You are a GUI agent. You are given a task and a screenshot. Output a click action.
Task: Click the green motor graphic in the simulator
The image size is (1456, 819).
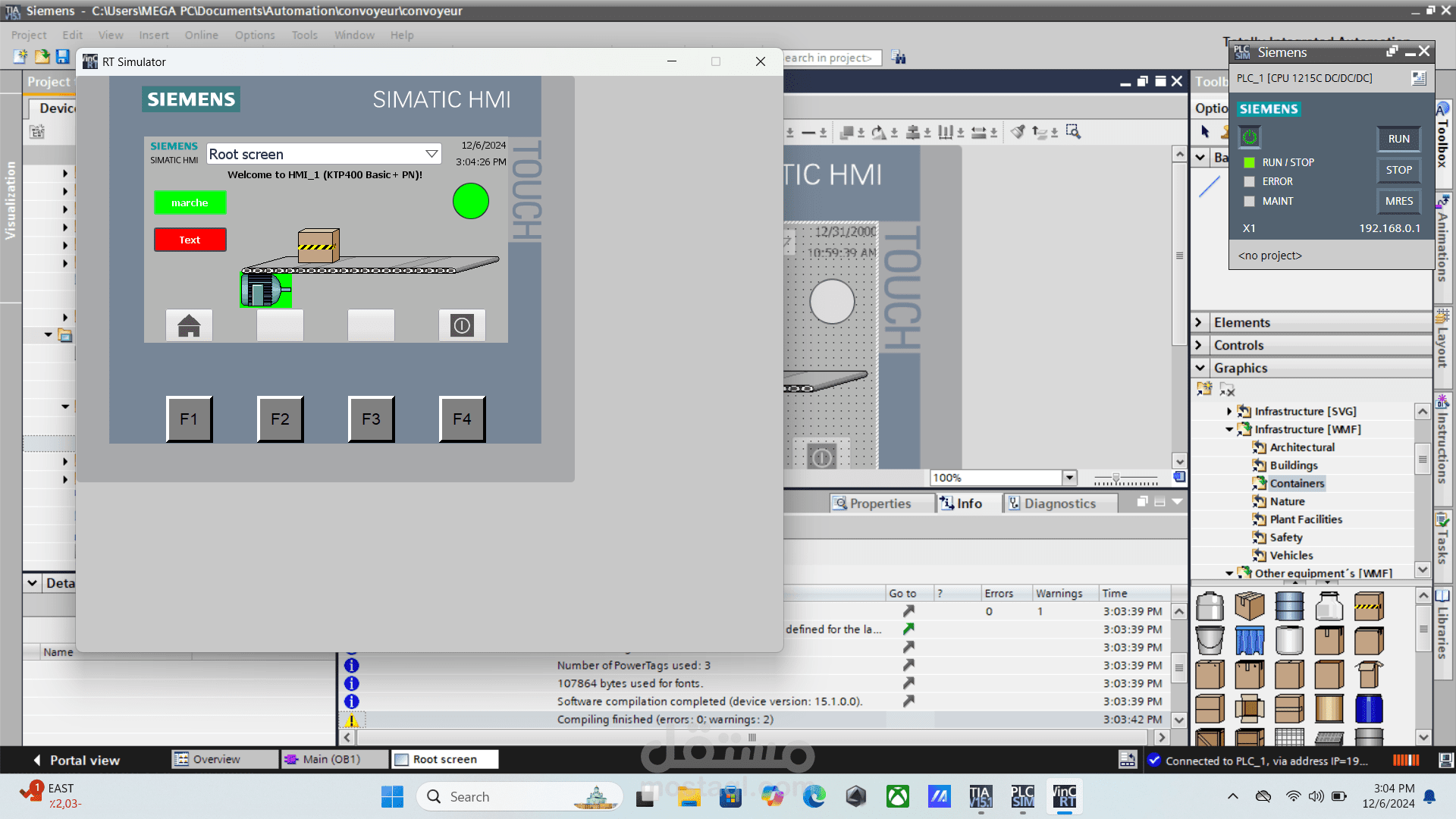(x=265, y=290)
